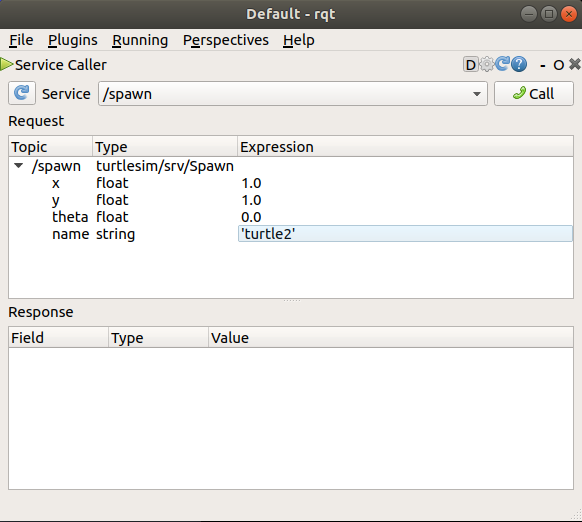Click the 'turtle2' name expression field

(405, 234)
